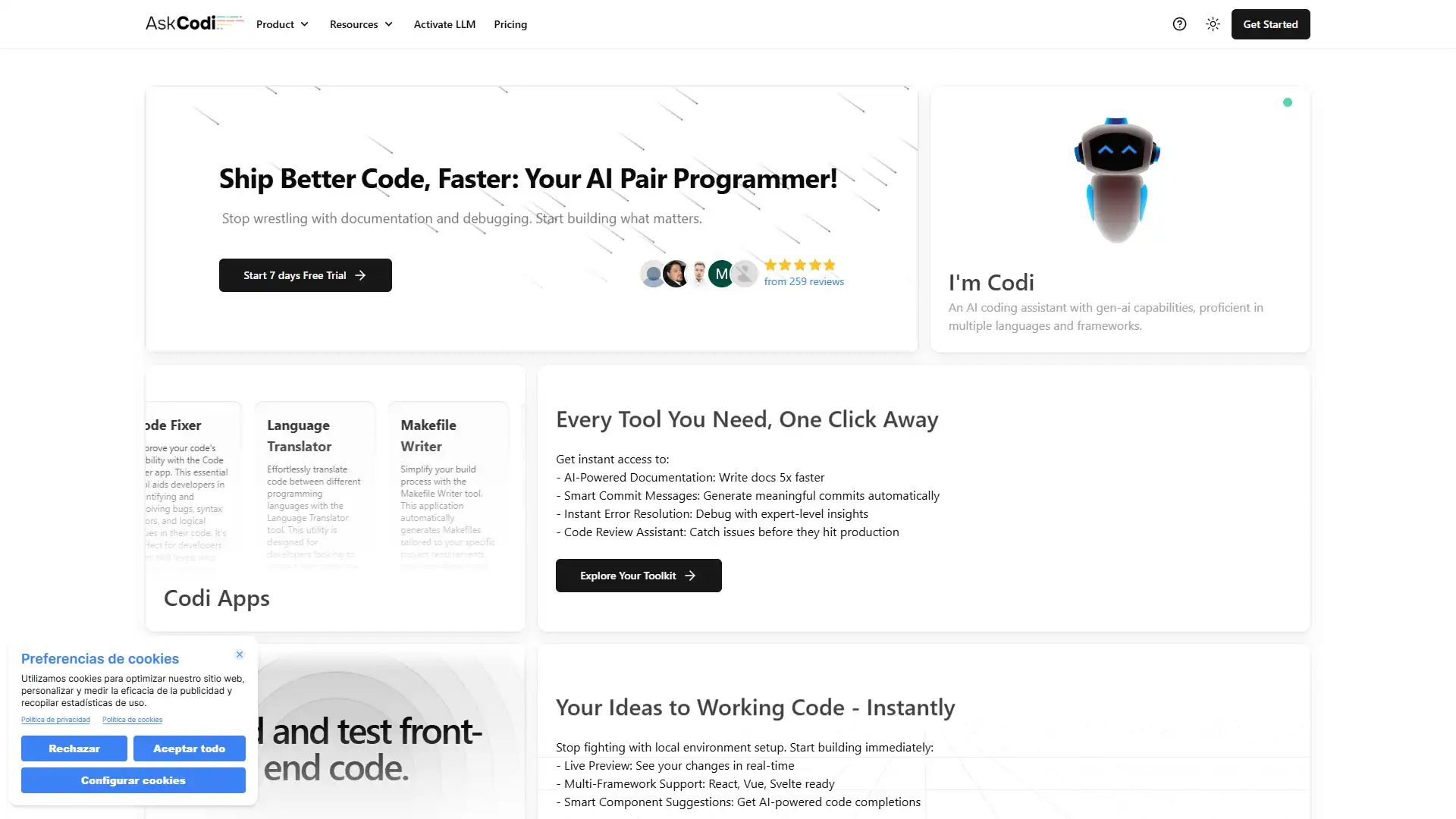Go to the Pricing page
The height and width of the screenshot is (819, 1456).
click(510, 24)
